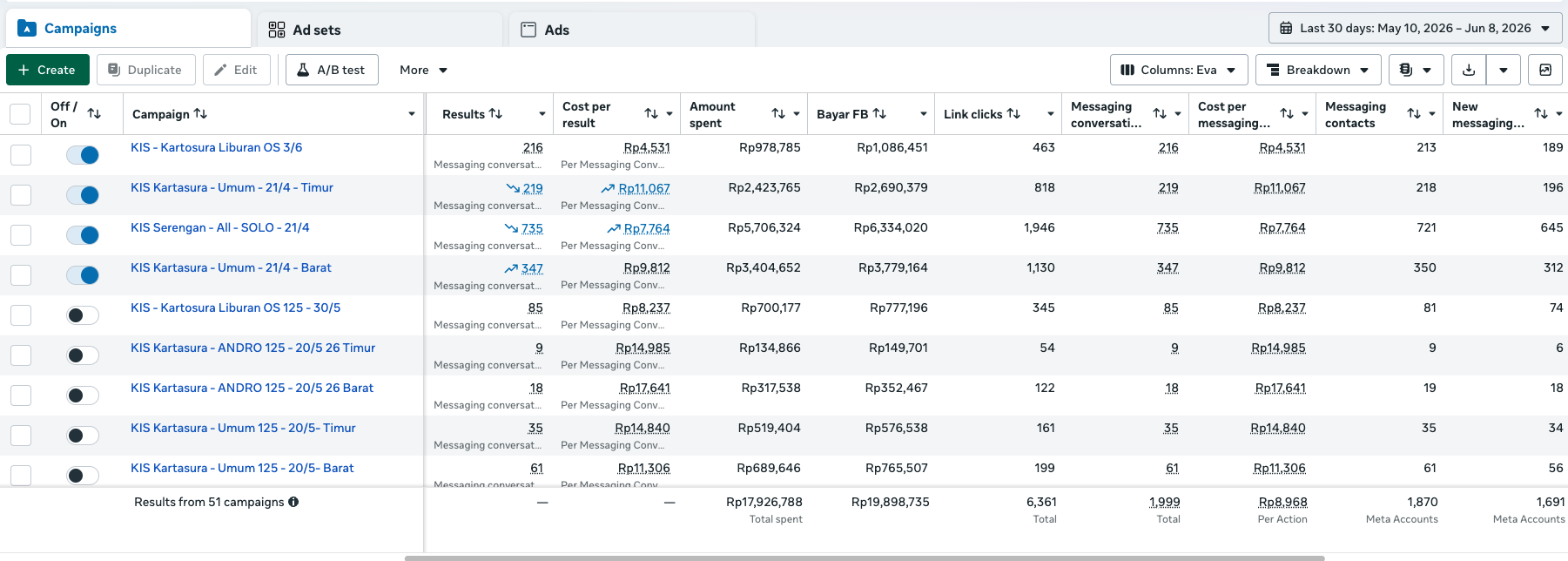This screenshot has height=561, width=1568.
Task: Sort by the Amount spent column arrows
Action: [778, 114]
